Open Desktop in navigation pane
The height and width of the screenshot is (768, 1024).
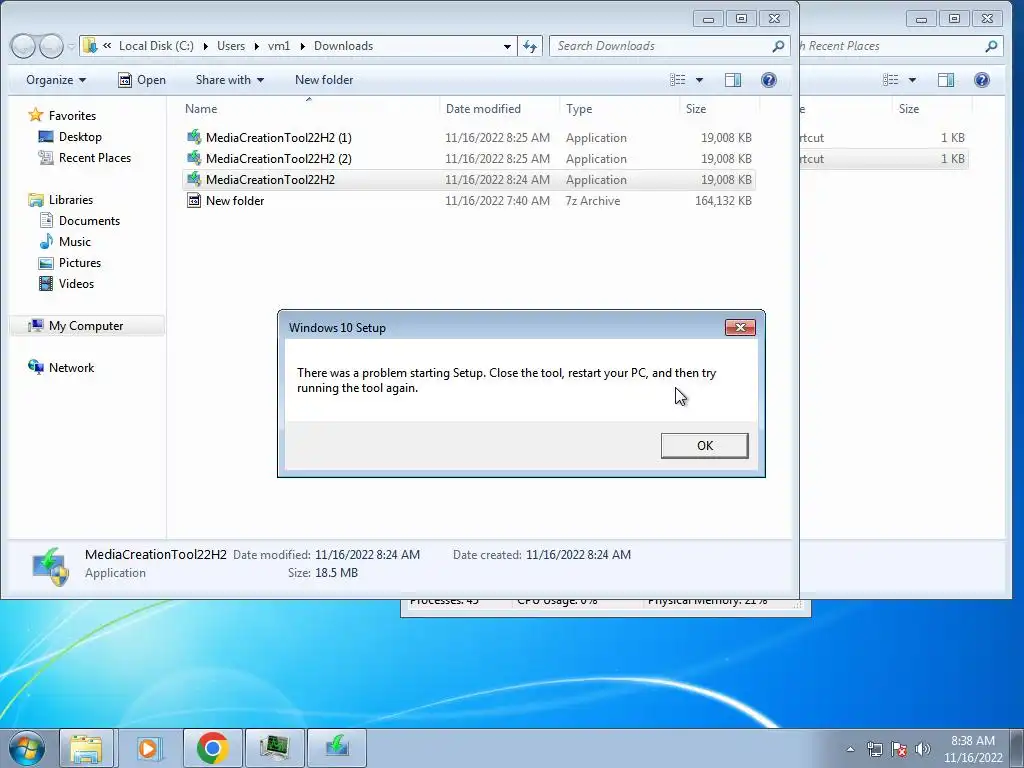click(80, 136)
